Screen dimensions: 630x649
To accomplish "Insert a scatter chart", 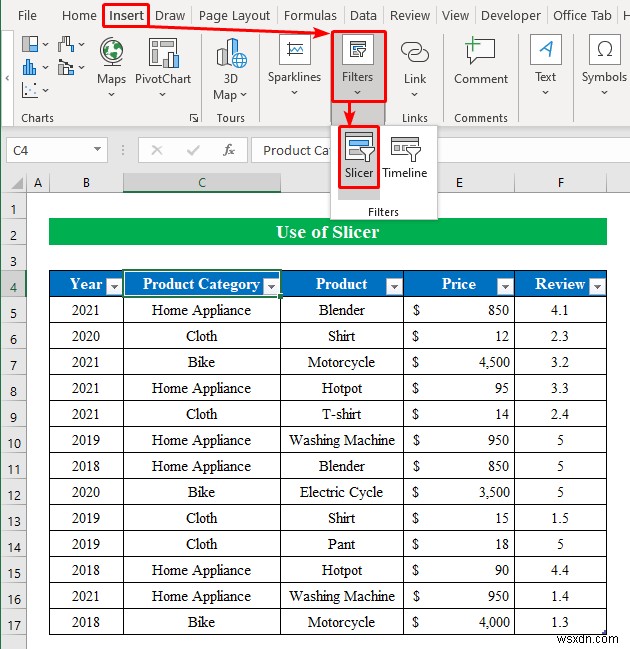I will click(29, 90).
